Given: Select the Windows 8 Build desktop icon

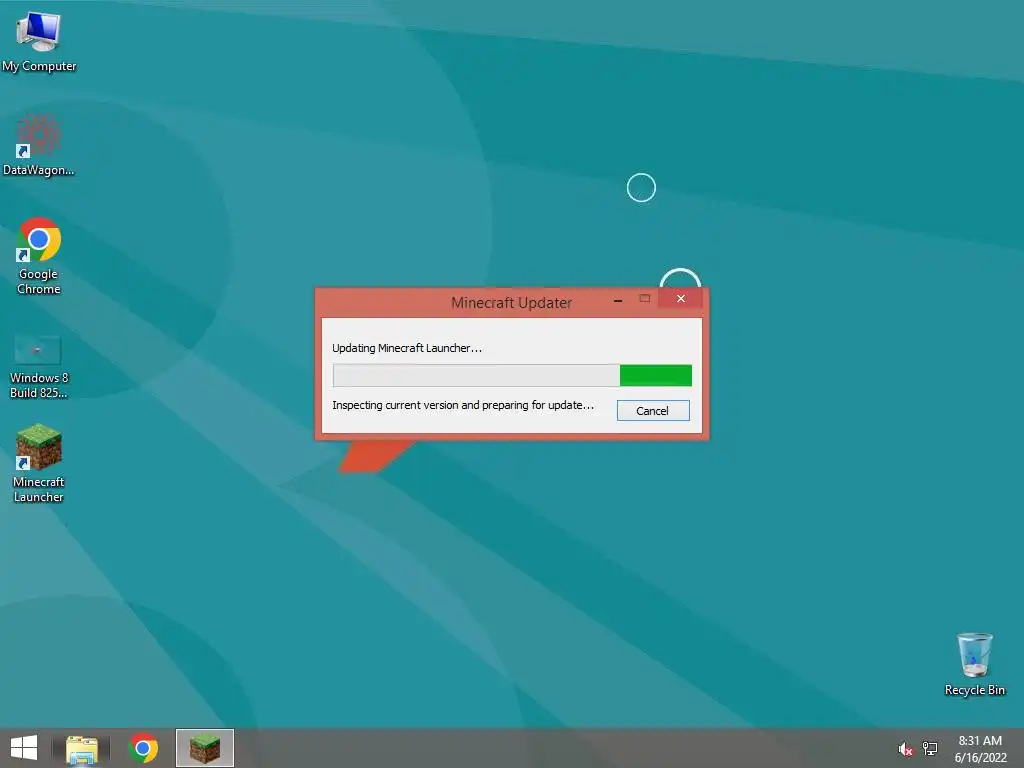Looking at the screenshot, I should (x=39, y=366).
